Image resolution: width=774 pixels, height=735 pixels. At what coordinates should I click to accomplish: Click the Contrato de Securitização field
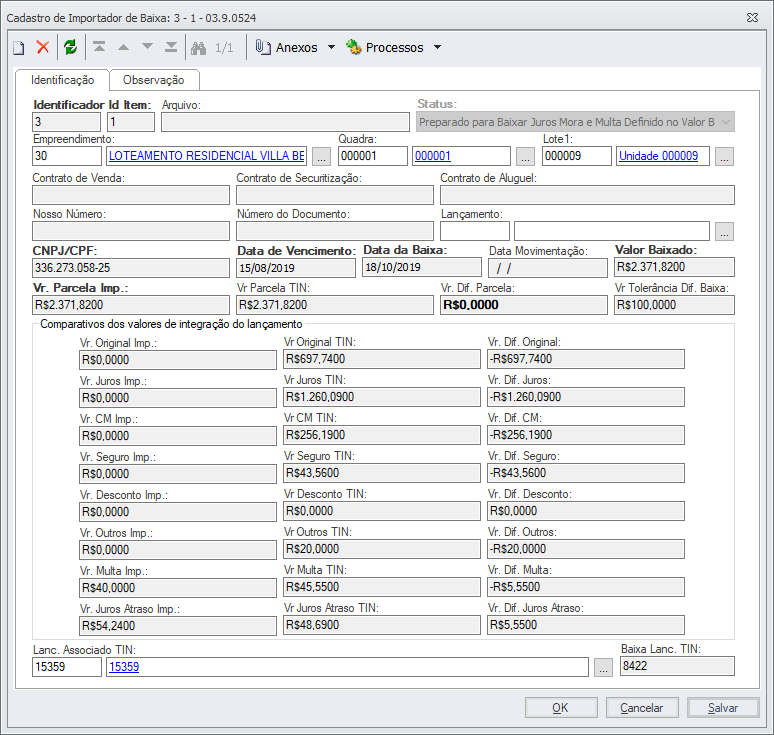[x=335, y=195]
